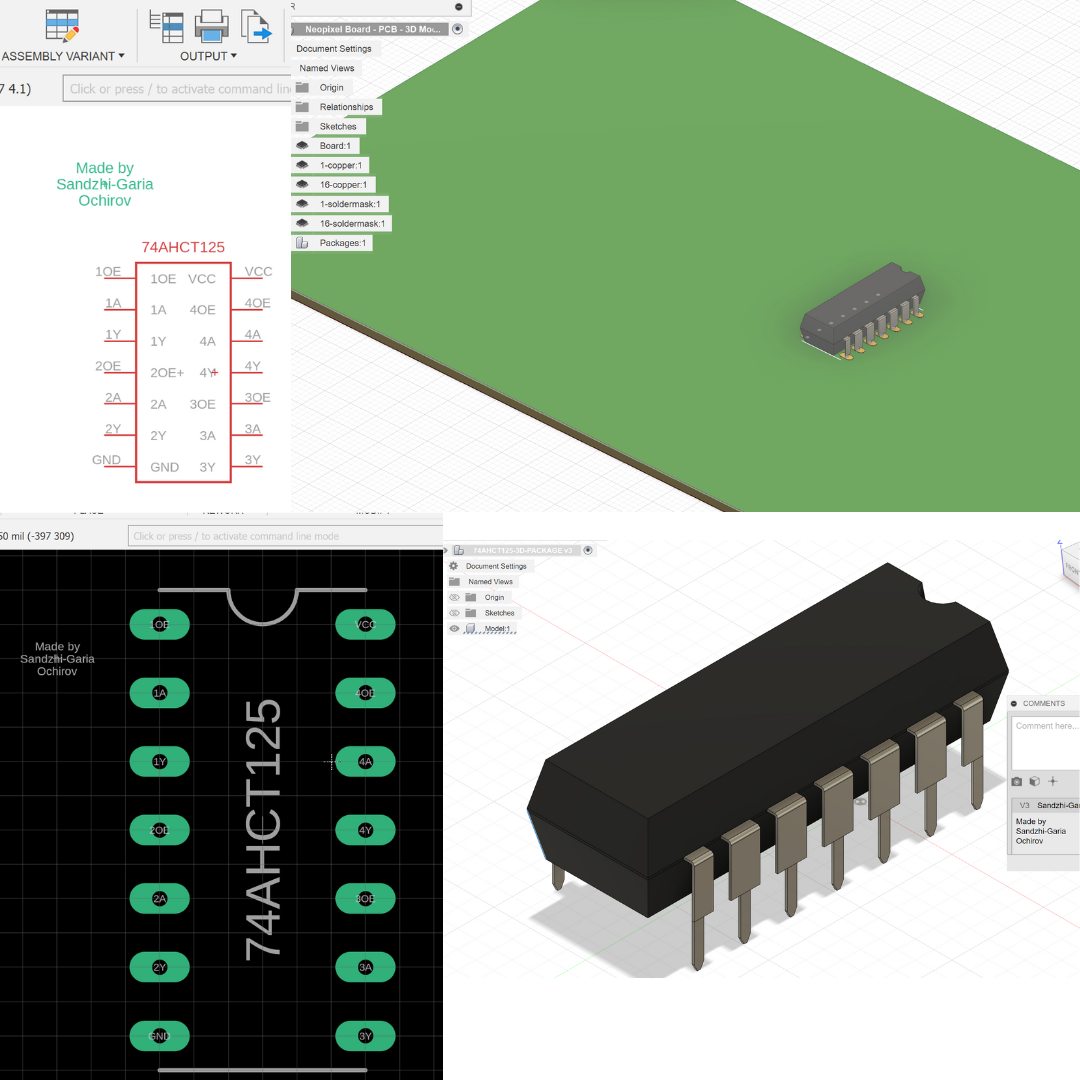The width and height of the screenshot is (1080, 1080).
Task: Select the 1OE pad in the footprint
Action: point(160,625)
